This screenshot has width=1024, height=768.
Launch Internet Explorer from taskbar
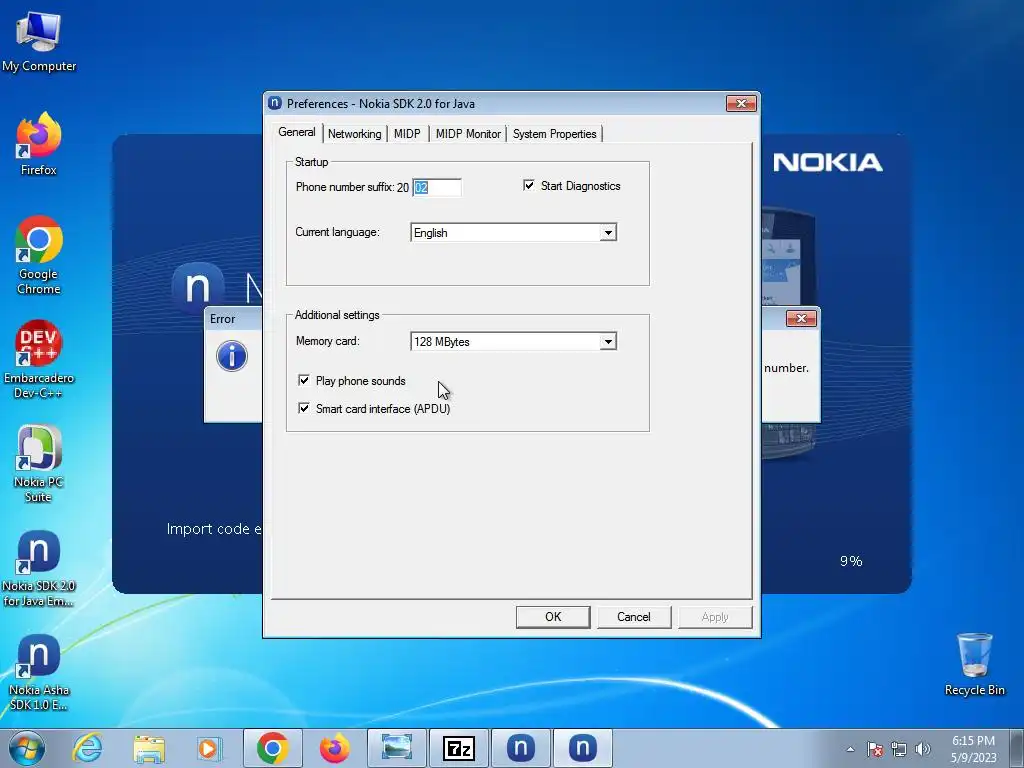[x=88, y=748]
